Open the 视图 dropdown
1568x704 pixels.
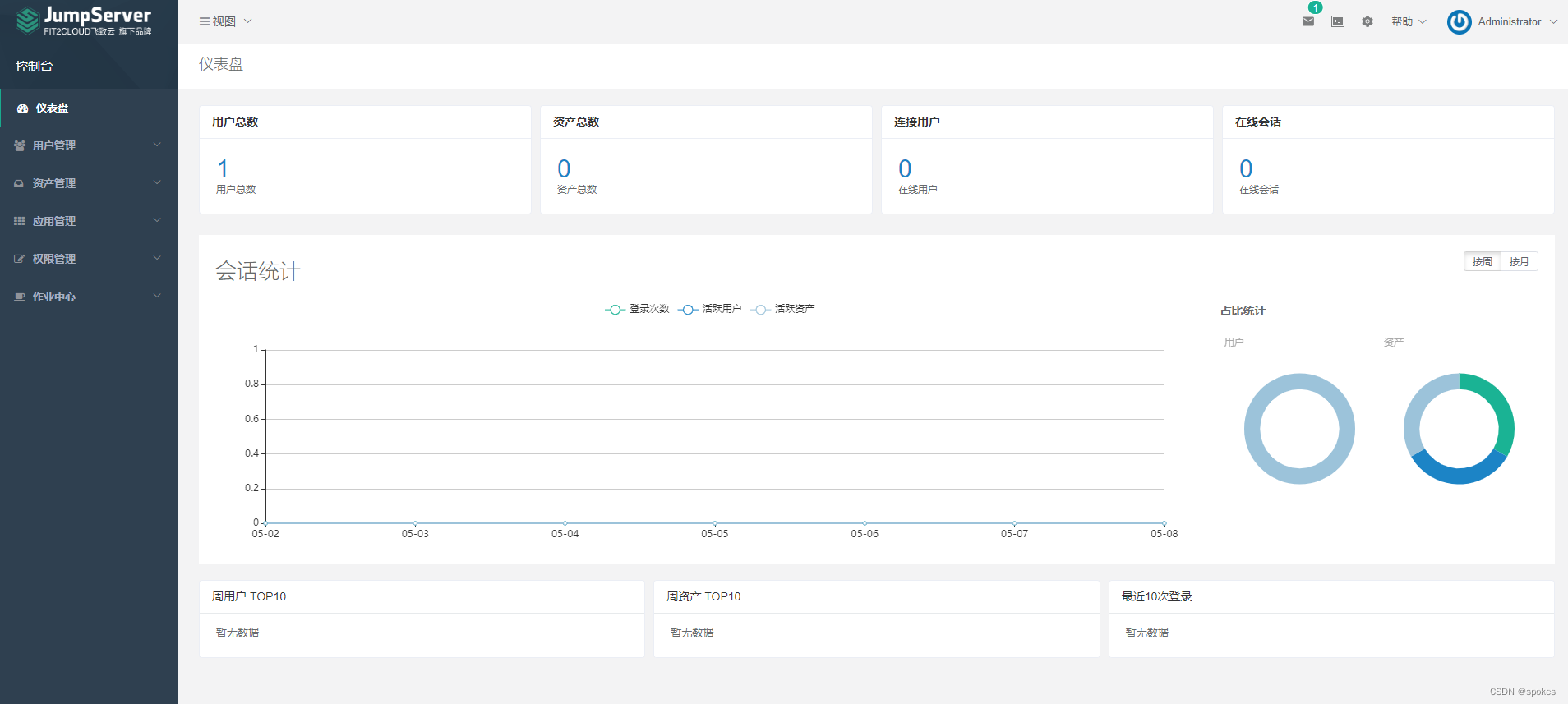pos(226,21)
